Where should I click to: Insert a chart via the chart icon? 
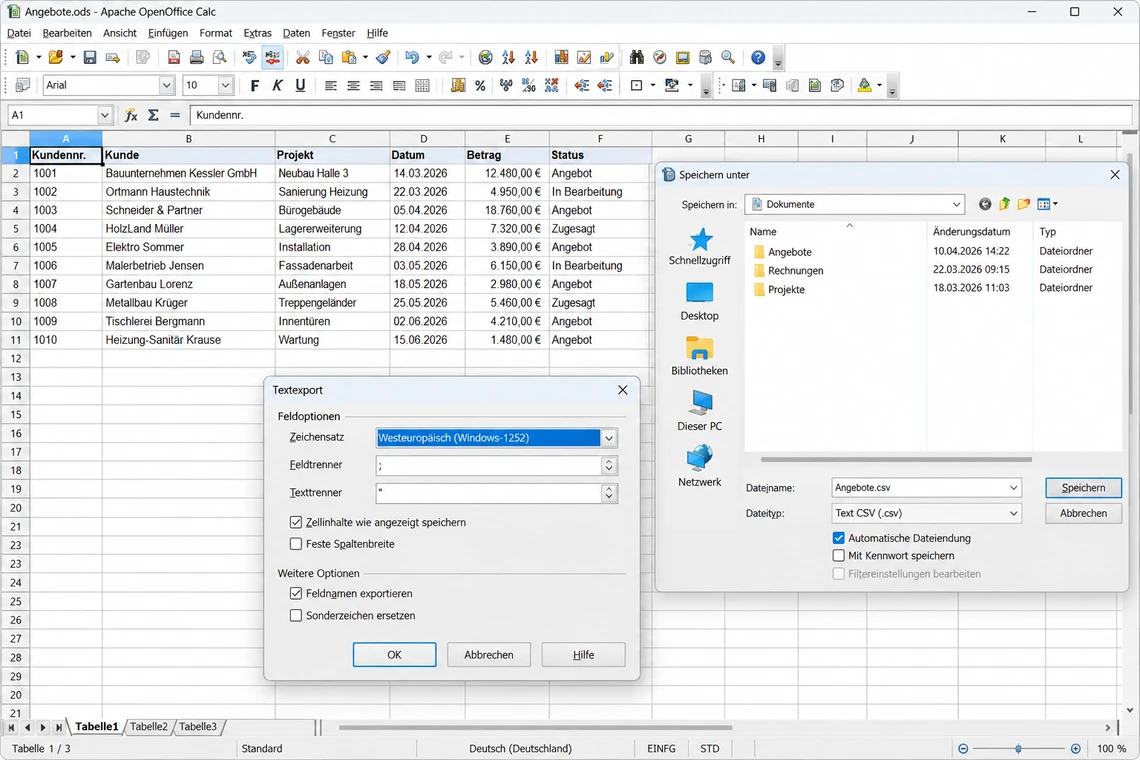[x=561, y=57]
